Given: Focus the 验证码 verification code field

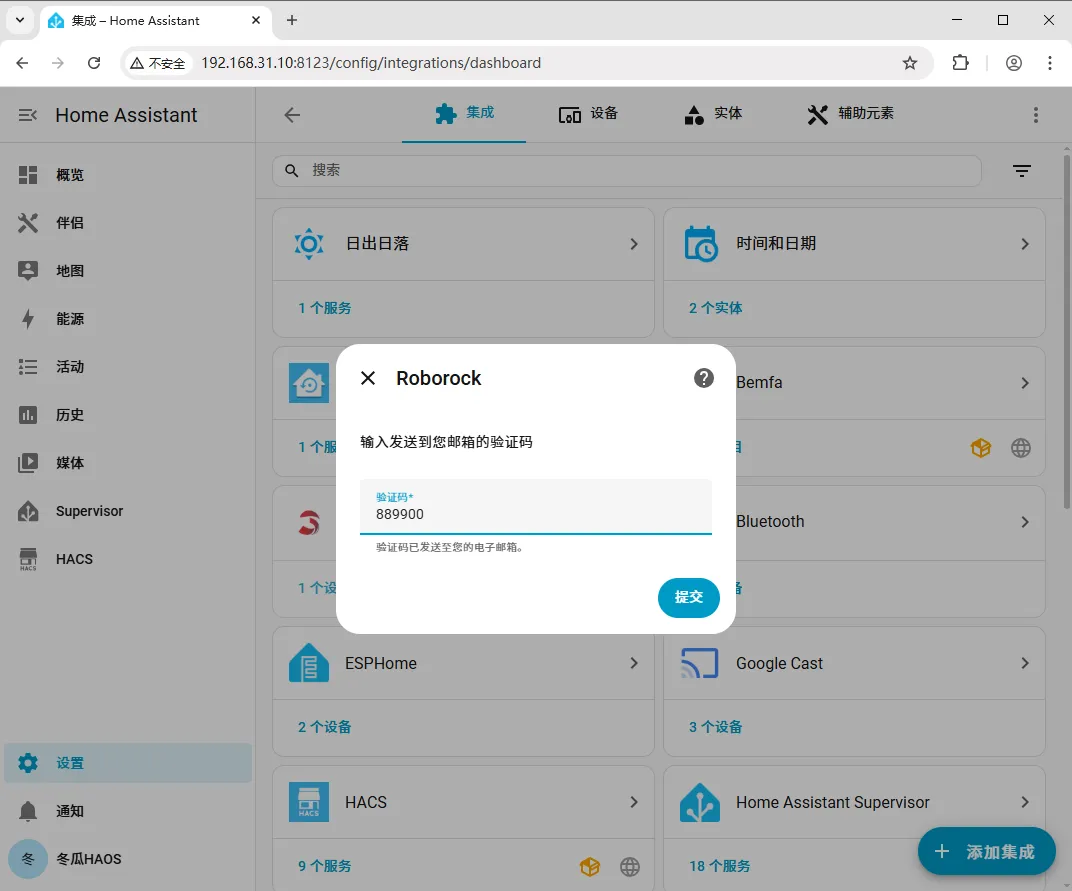Looking at the screenshot, I should tap(535, 507).
